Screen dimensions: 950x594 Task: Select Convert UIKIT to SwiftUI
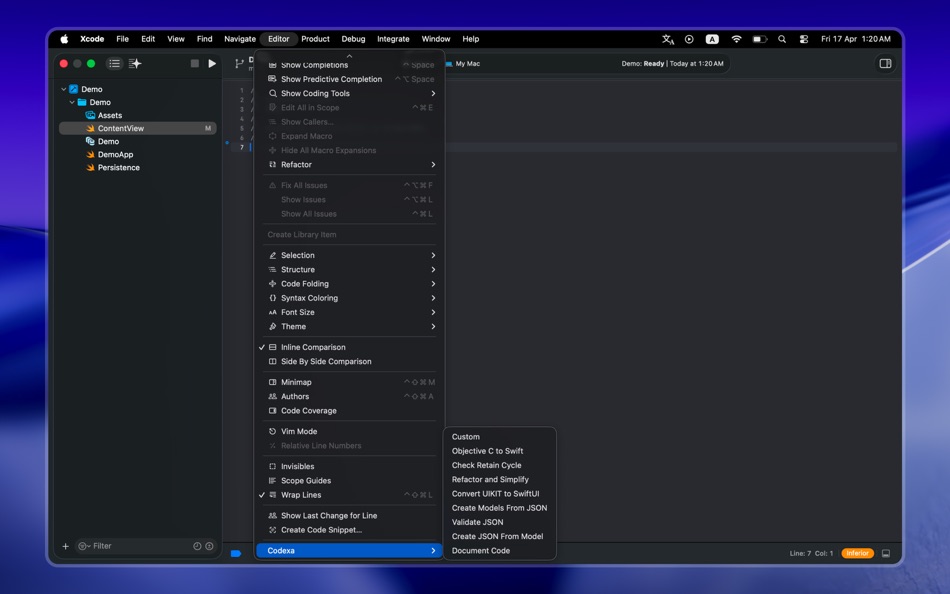500,494
